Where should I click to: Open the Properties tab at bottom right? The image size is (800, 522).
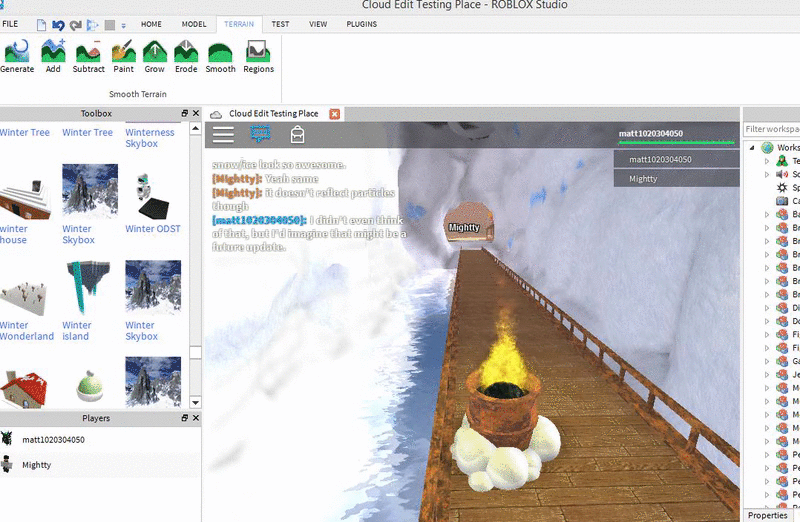click(767, 515)
